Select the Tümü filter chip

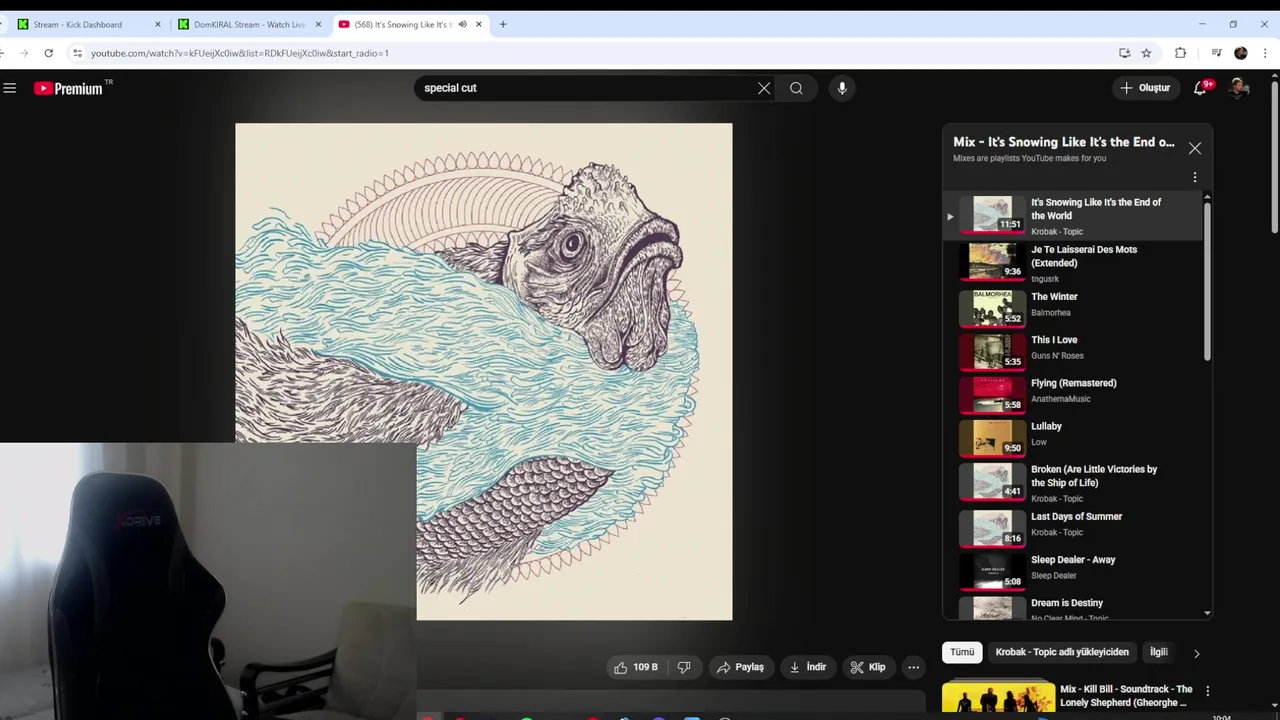(x=962, y=652)
